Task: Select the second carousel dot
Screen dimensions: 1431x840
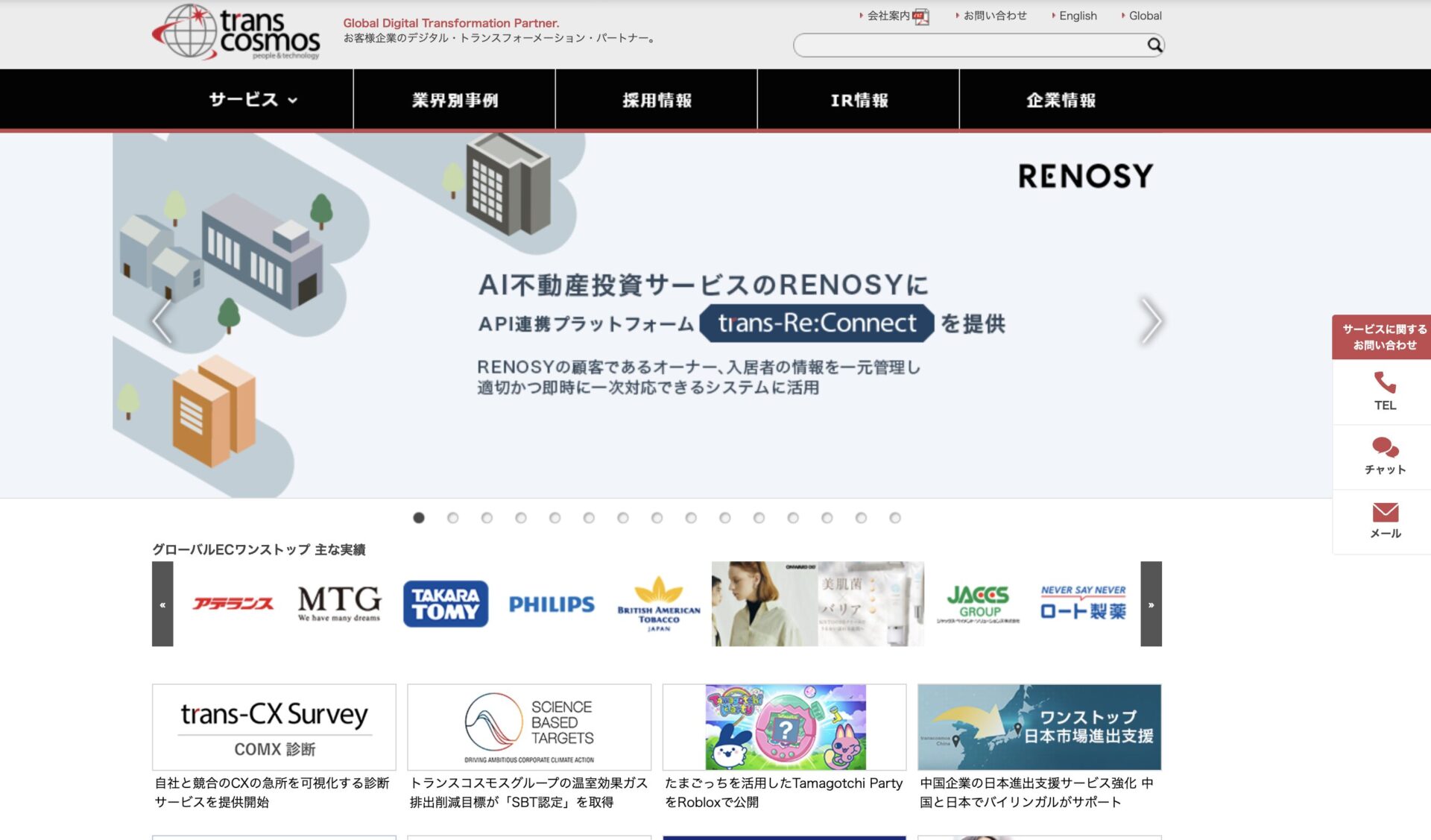Action: coord(452,518)
